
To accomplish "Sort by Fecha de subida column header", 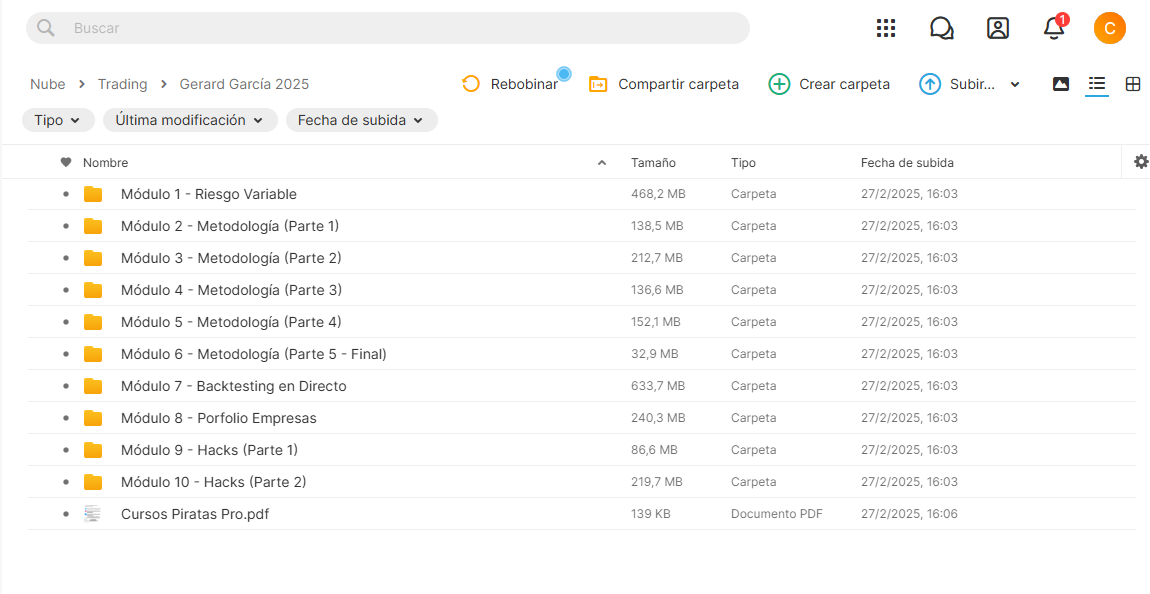I will 907,163.
